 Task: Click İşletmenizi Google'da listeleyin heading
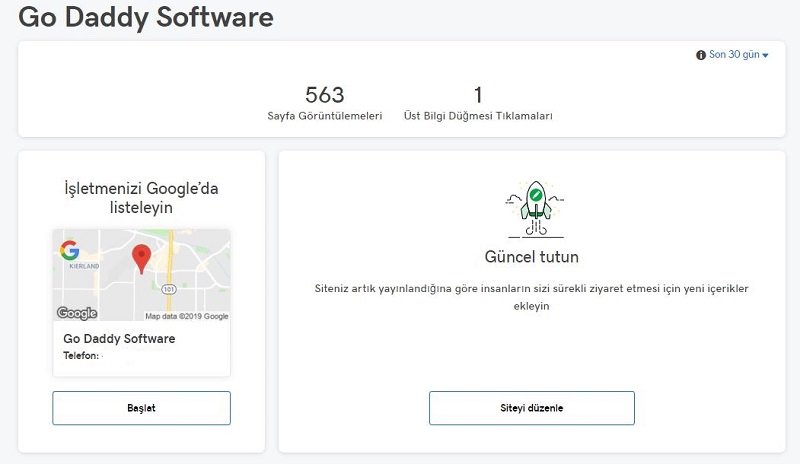141,198
